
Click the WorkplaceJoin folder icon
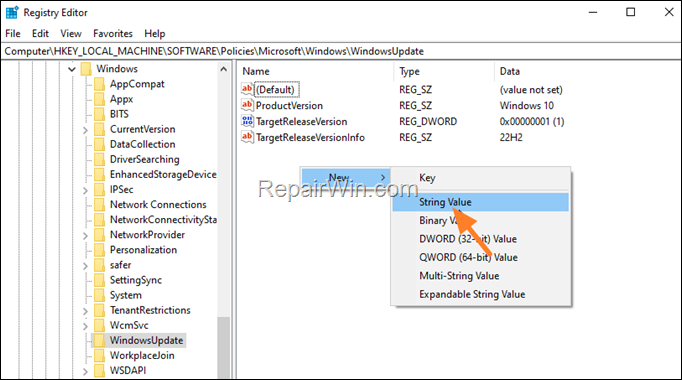[x=100, y=355]
